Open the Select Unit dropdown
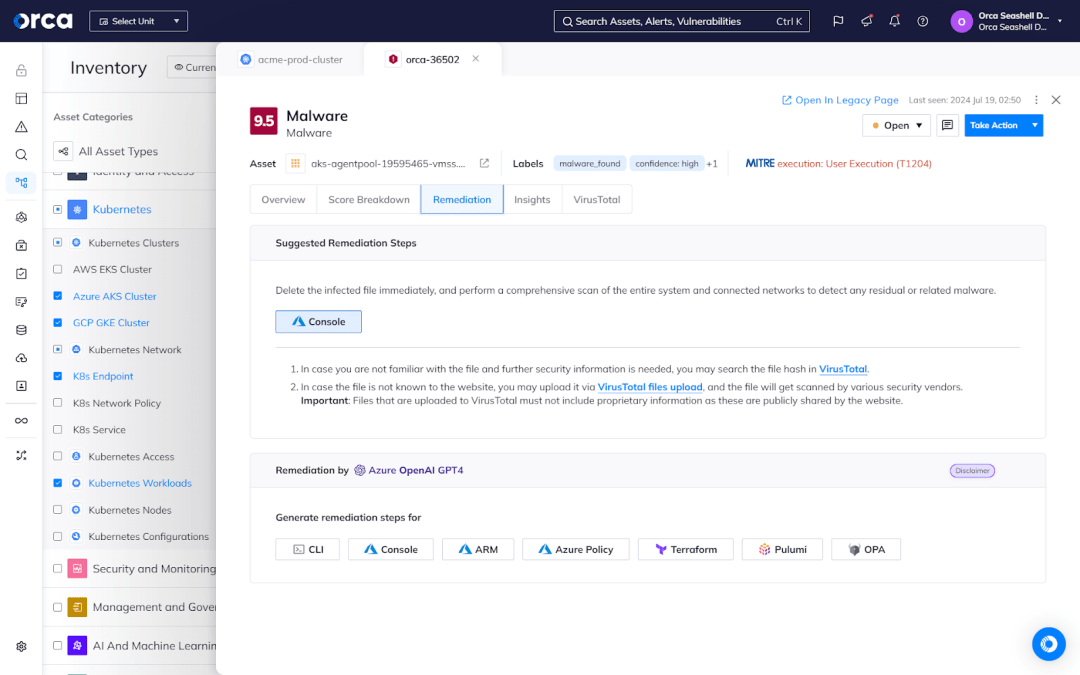Screen dimensions: 1080x675 (x=138, y=21)
